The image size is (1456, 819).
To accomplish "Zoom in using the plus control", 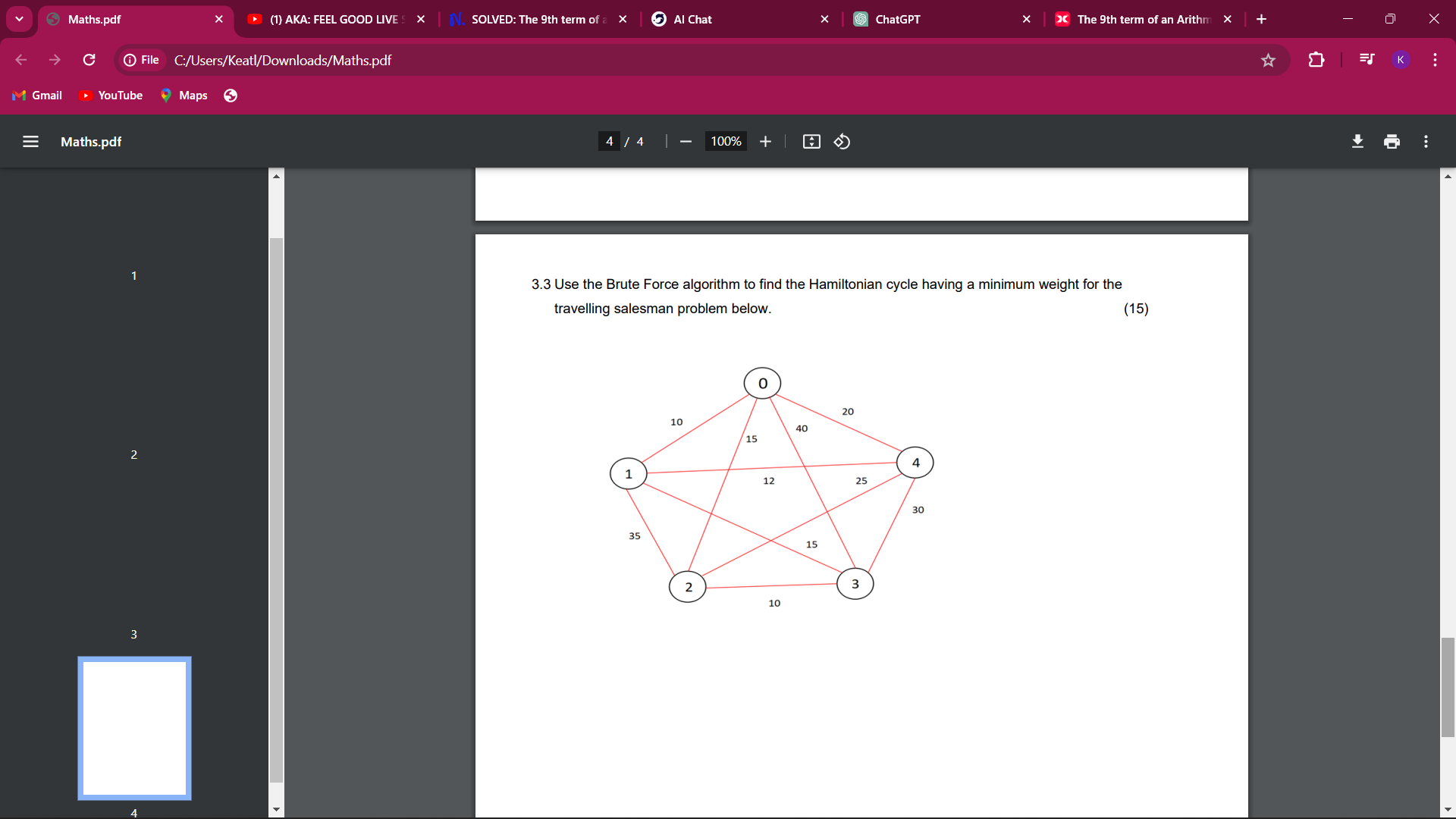I will [765, 141].
